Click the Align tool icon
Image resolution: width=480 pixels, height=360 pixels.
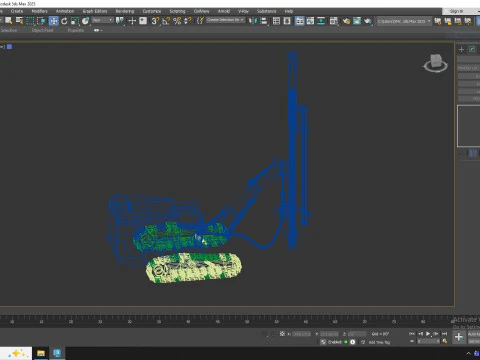point(264,21)
